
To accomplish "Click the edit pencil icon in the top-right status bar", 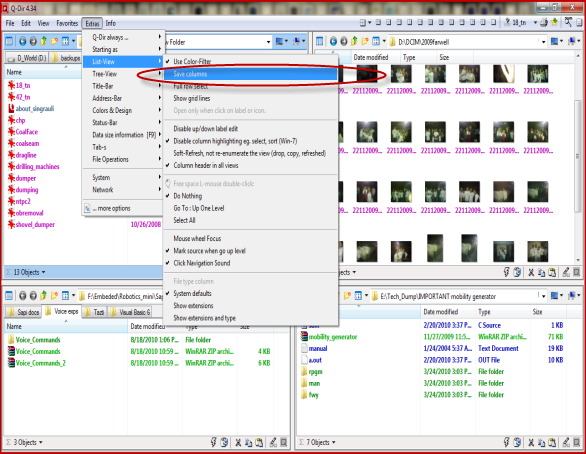I will tap(566, 272).
